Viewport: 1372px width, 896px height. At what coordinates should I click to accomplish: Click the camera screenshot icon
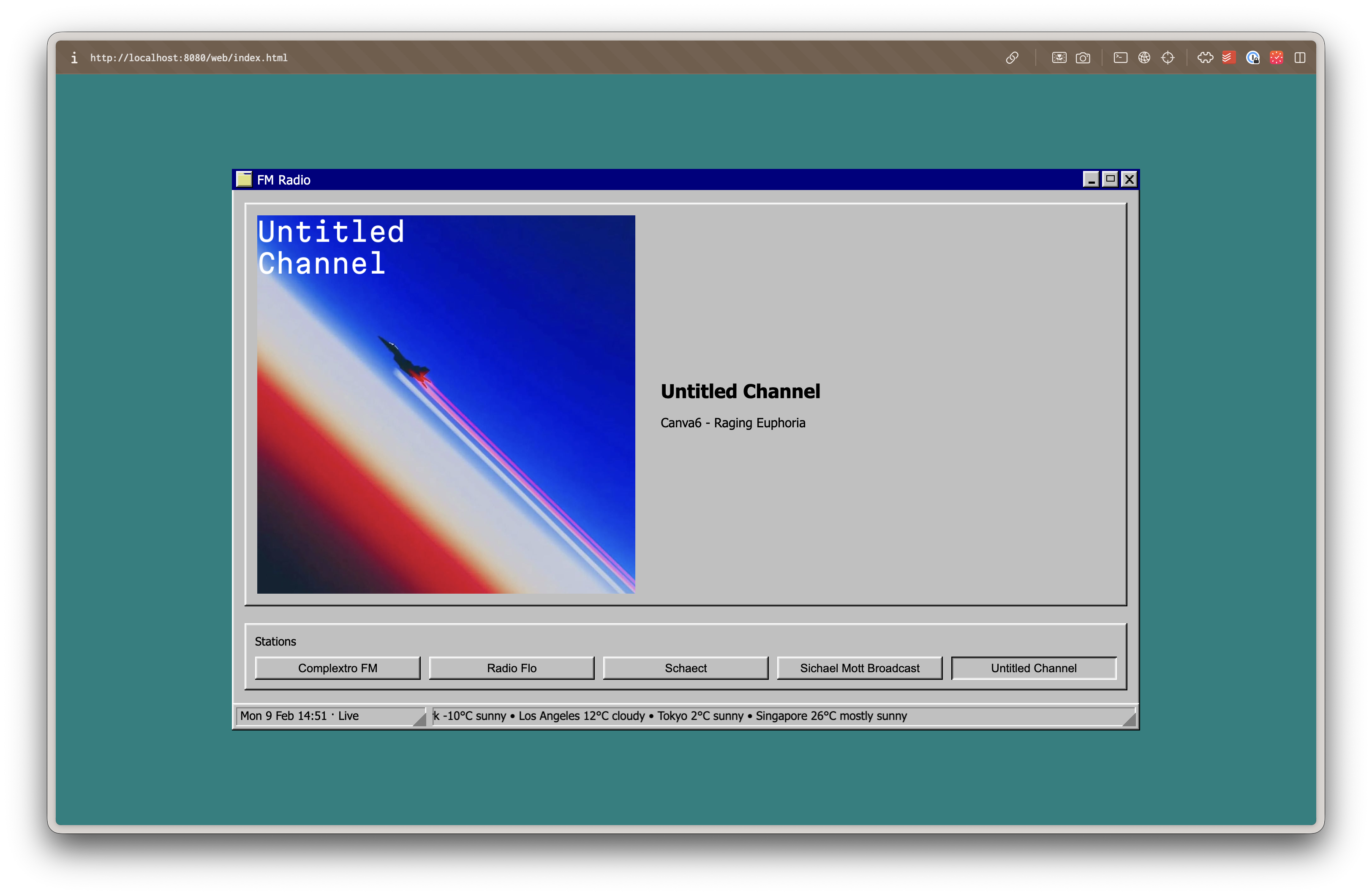tap(1083, 57)
